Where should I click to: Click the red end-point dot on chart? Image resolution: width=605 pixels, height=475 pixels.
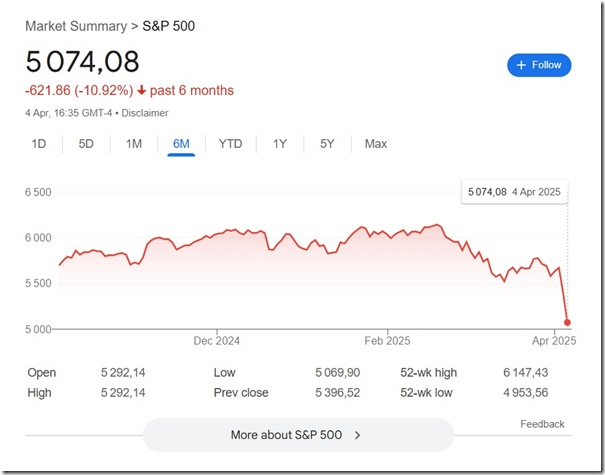[567, 322]
